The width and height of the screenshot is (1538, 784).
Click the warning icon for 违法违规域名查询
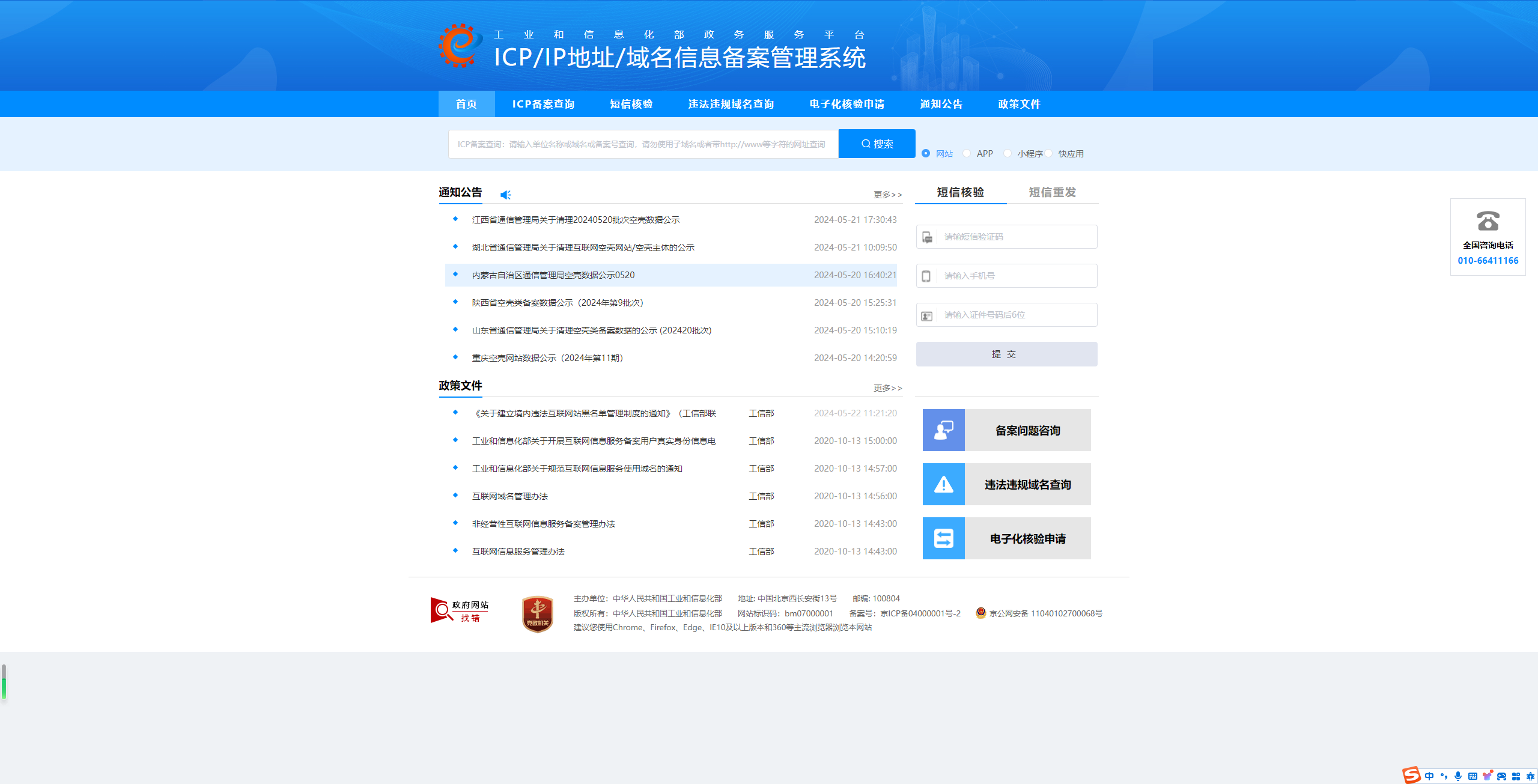click(943, 484)
